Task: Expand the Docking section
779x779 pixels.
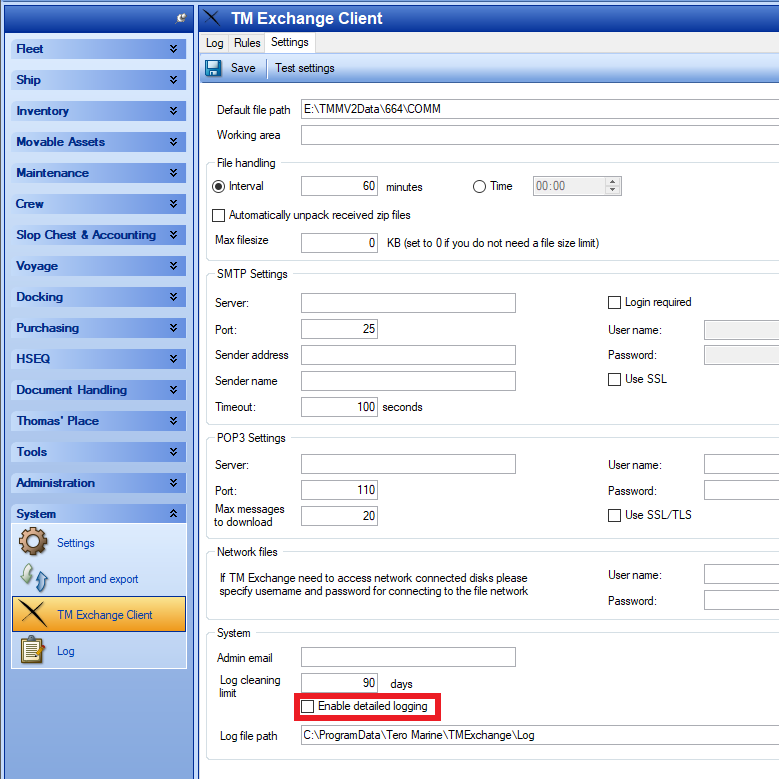Action: coord(98,297)
